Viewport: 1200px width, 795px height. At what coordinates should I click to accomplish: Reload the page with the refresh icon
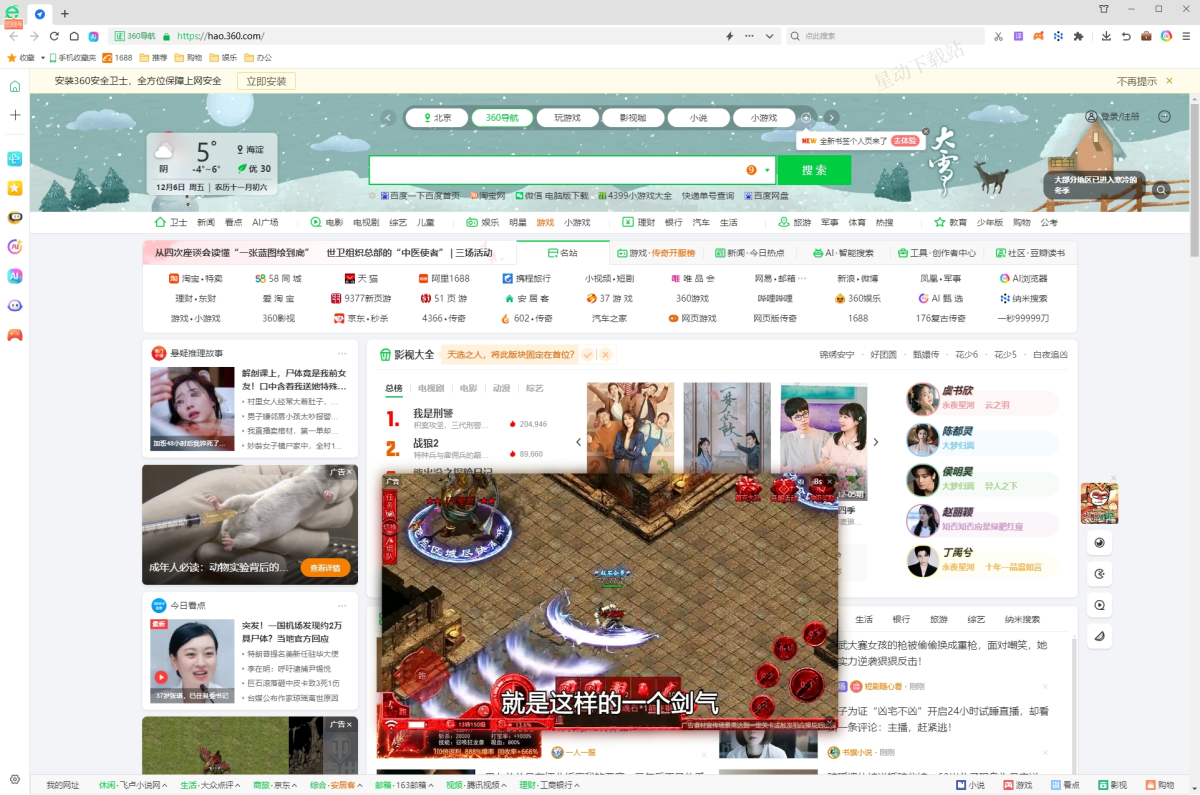coord(54,36)
